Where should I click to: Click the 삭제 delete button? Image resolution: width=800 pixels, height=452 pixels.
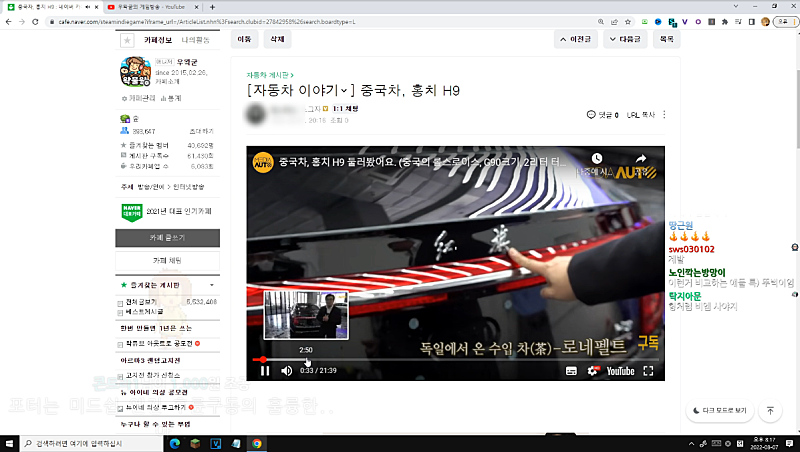(x=277, y=39)
